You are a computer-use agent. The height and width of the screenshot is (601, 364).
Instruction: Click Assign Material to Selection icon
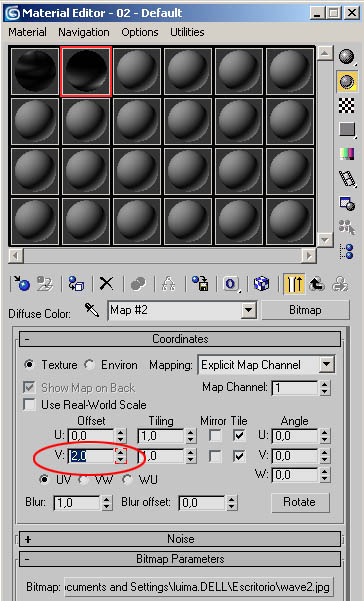click(76, 284)
